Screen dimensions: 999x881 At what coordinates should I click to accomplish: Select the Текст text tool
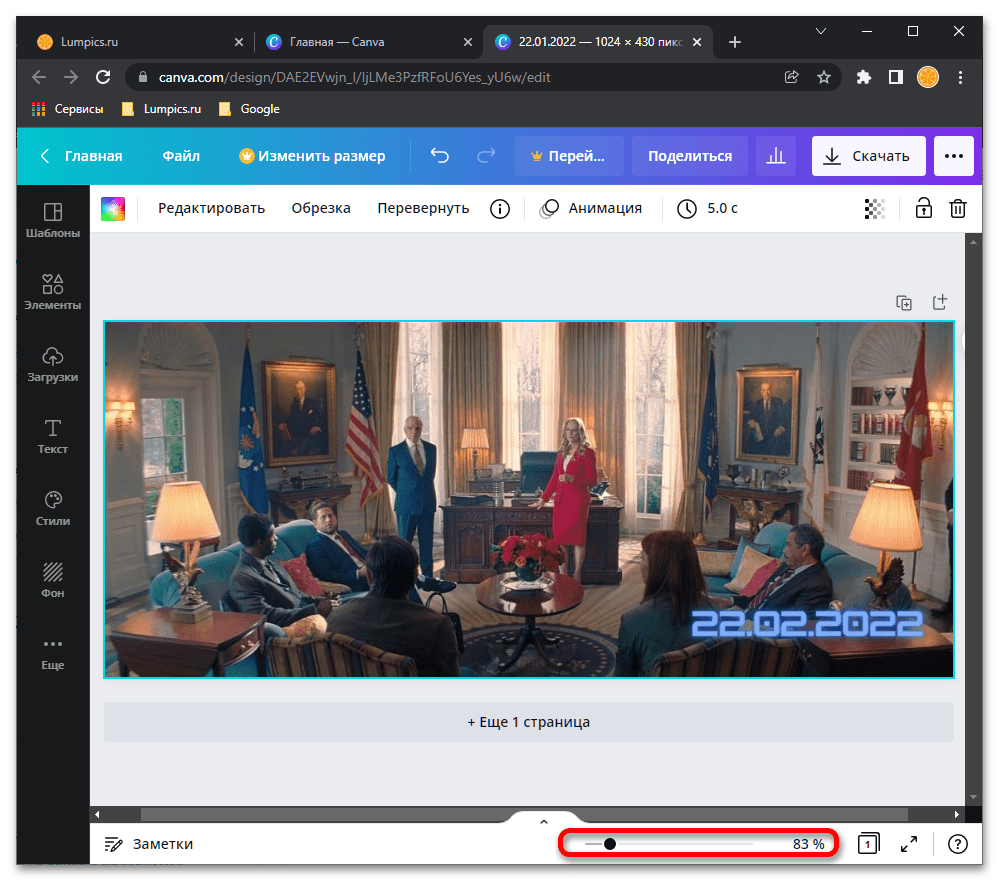coord(53,436)
